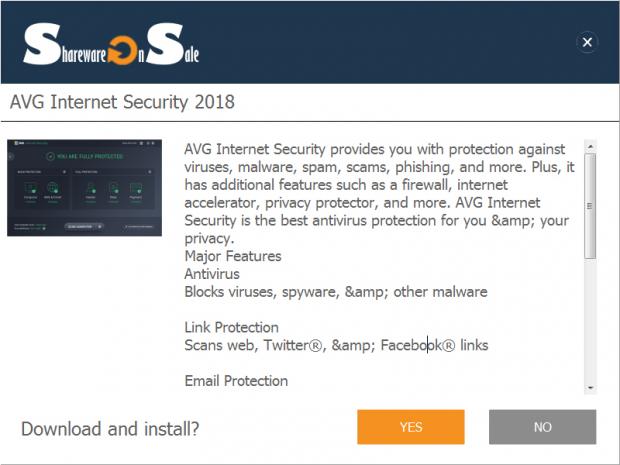This screenshot has height=465, width=620.
Task: Click the 'Major Features' heading text
Action: click(233, 256)
